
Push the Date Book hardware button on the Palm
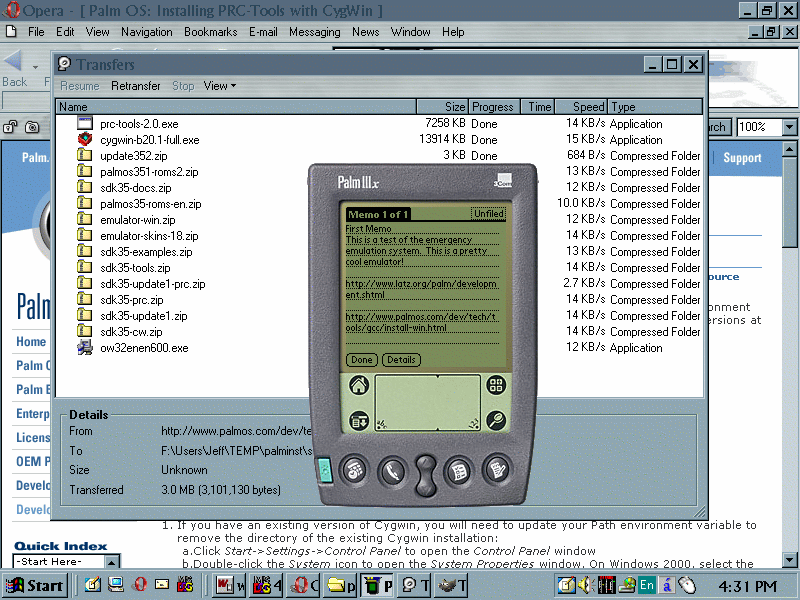[355, 470]
